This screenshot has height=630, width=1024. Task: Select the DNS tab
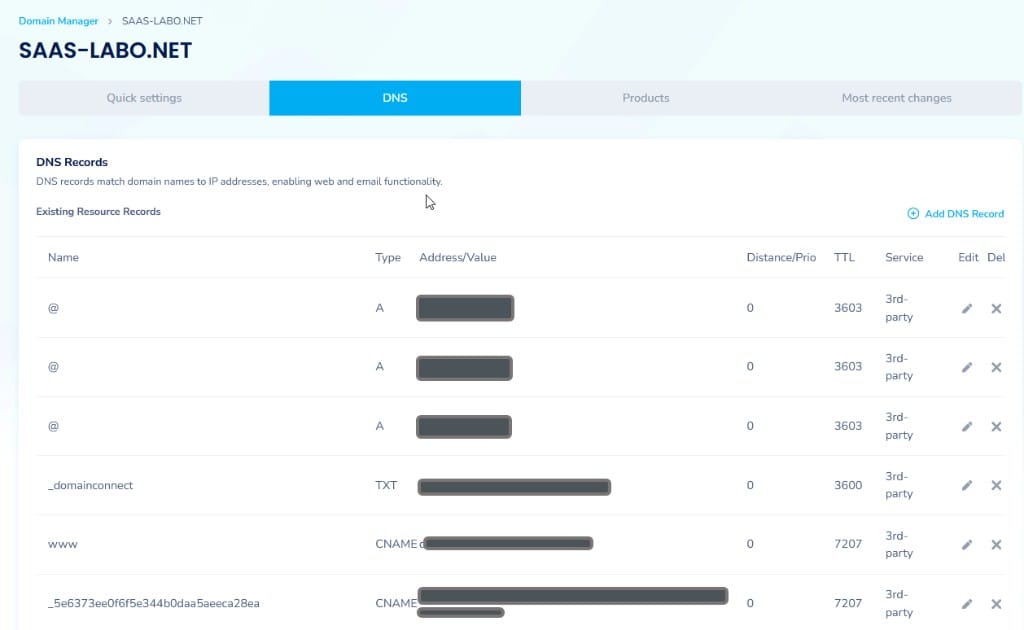(x=395, y=98)
